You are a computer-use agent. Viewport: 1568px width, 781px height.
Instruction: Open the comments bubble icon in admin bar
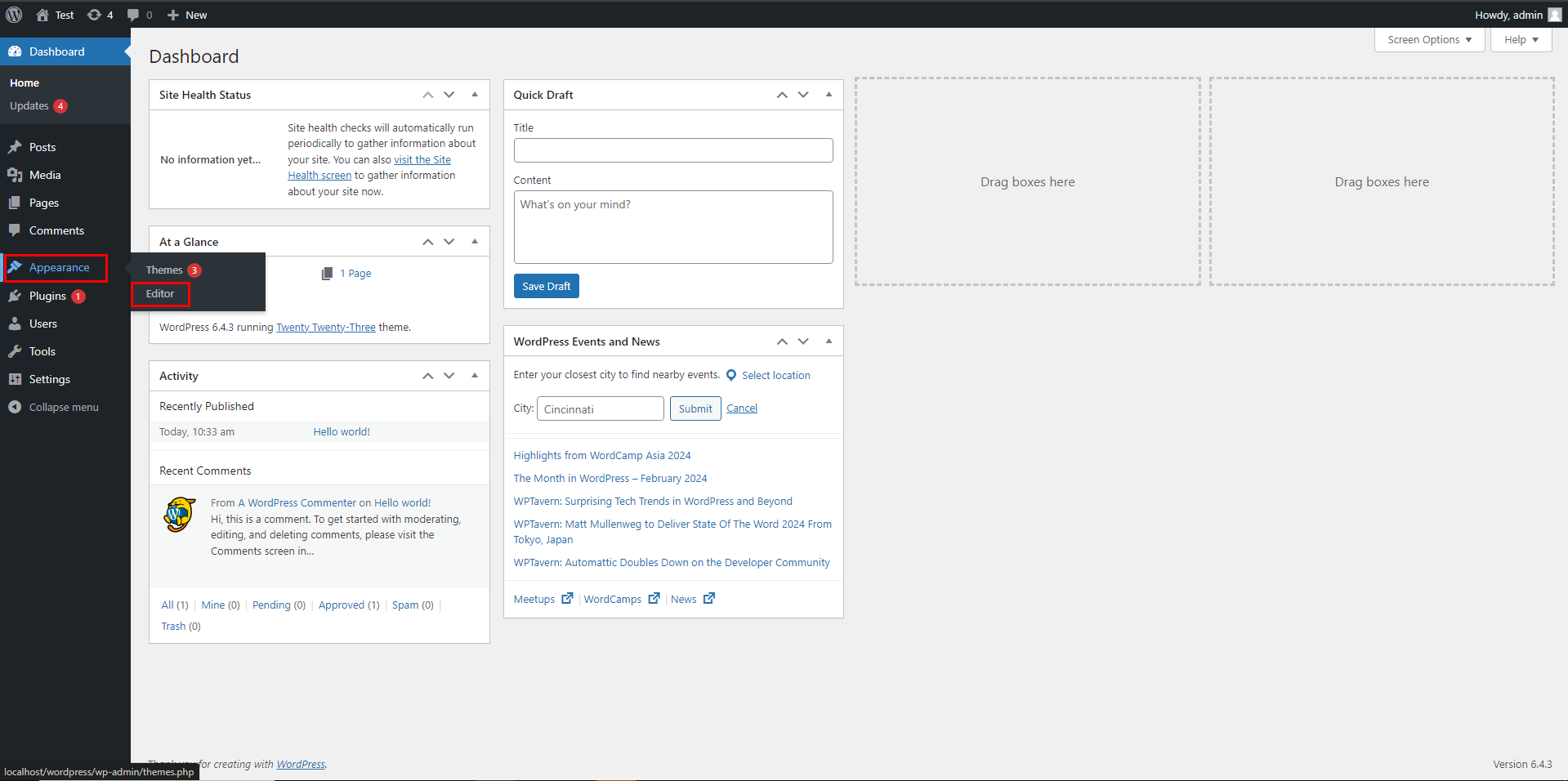(133, 15)
